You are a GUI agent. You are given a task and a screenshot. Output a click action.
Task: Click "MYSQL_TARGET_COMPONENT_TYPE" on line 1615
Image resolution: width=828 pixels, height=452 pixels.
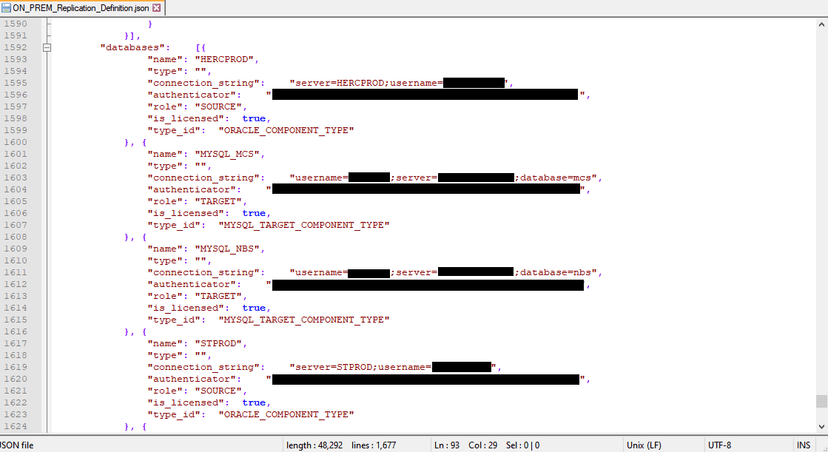pos(304,320)
